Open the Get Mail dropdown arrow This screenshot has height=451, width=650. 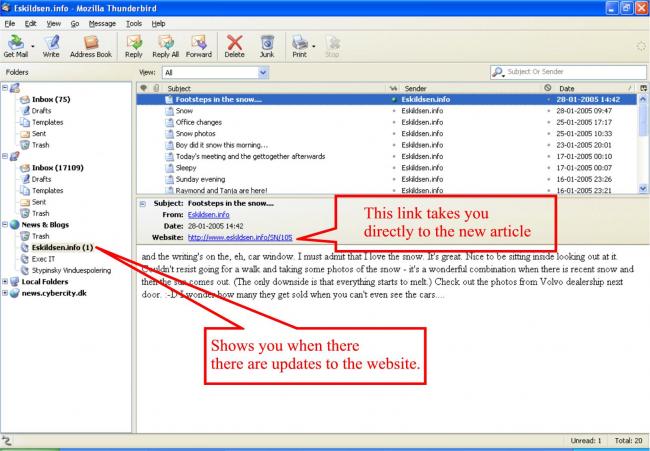[33, 46]
